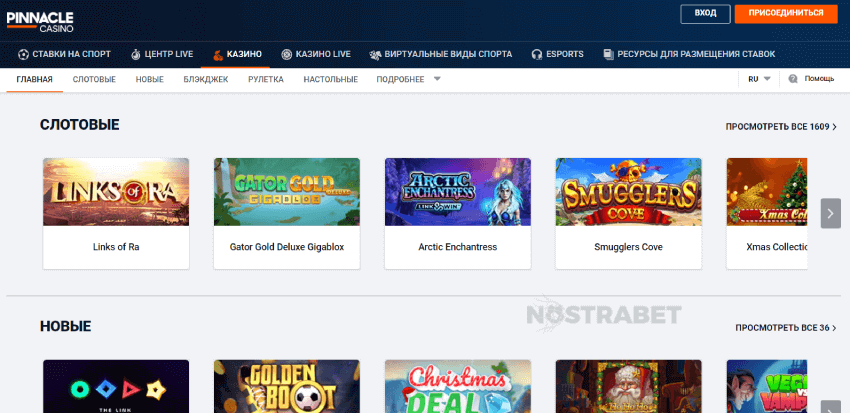The height and width of the screenshot is (413, 850).
Task: Open the Arctic Enchantress game thumbnail
Action: click(x=458, y=192)
